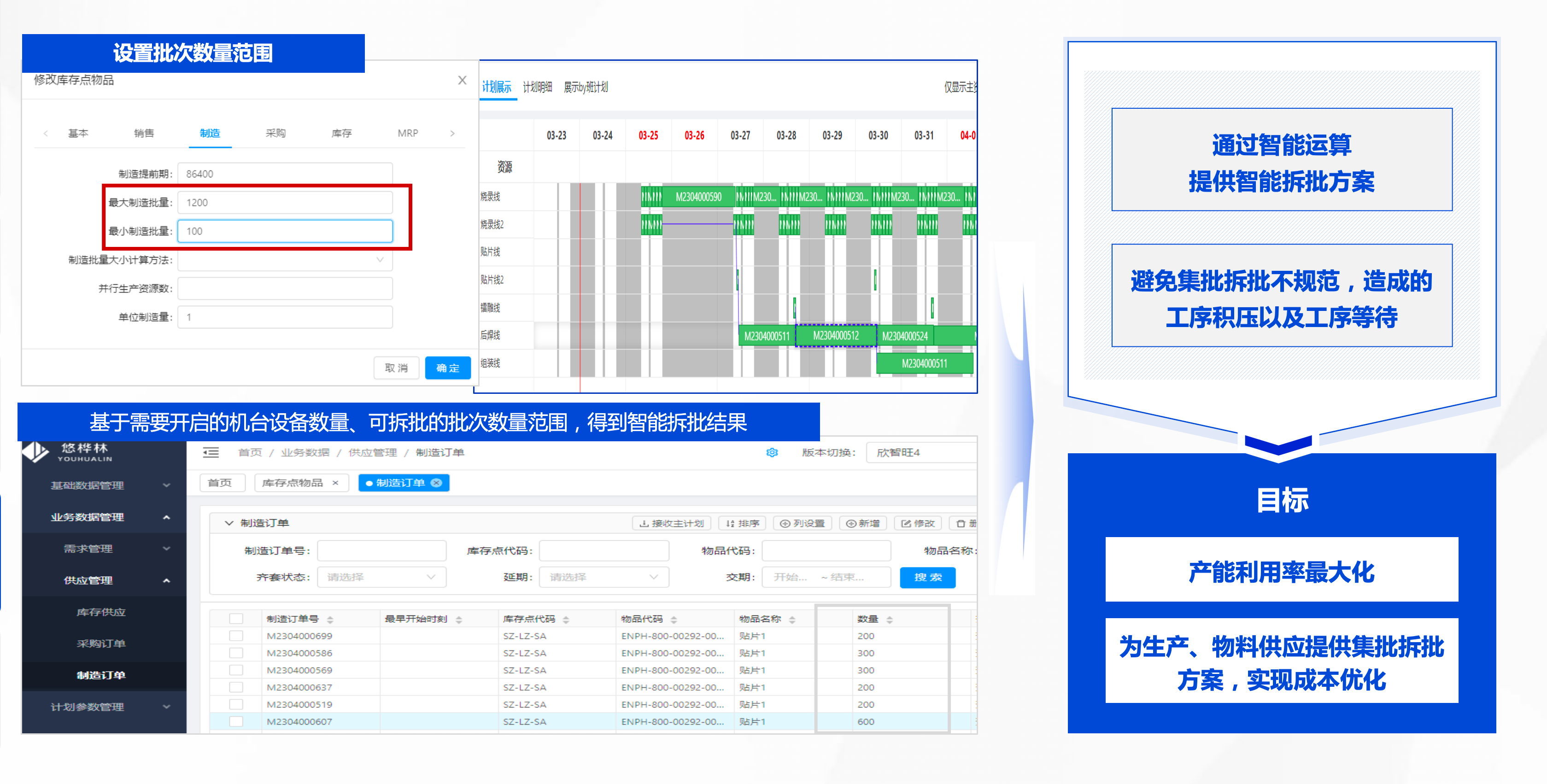The image size is (1547, 784).
Task: Open the blue settings gear icon
Action: 772,453
